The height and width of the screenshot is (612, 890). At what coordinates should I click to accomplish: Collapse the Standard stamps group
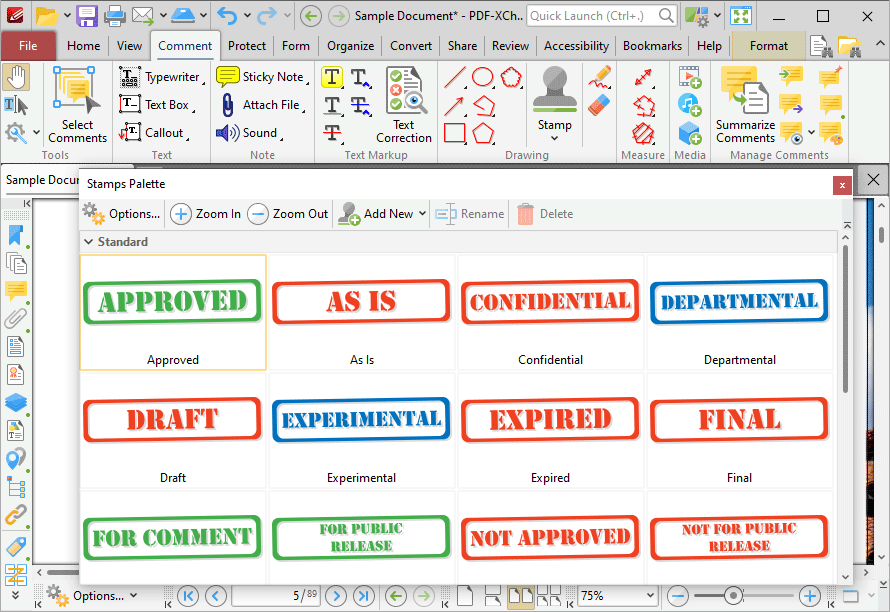89,242
